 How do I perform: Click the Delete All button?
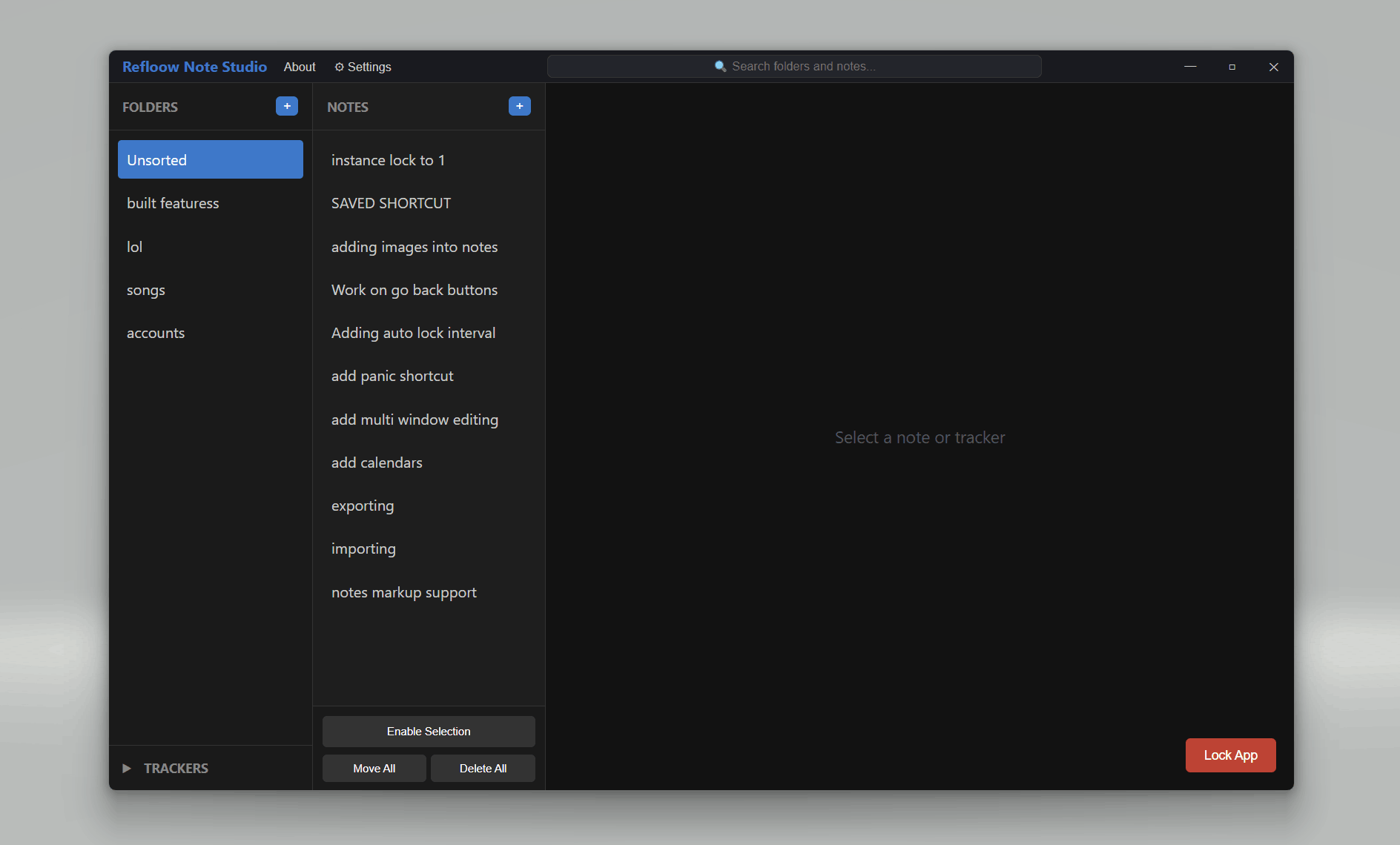click(483, 768)
